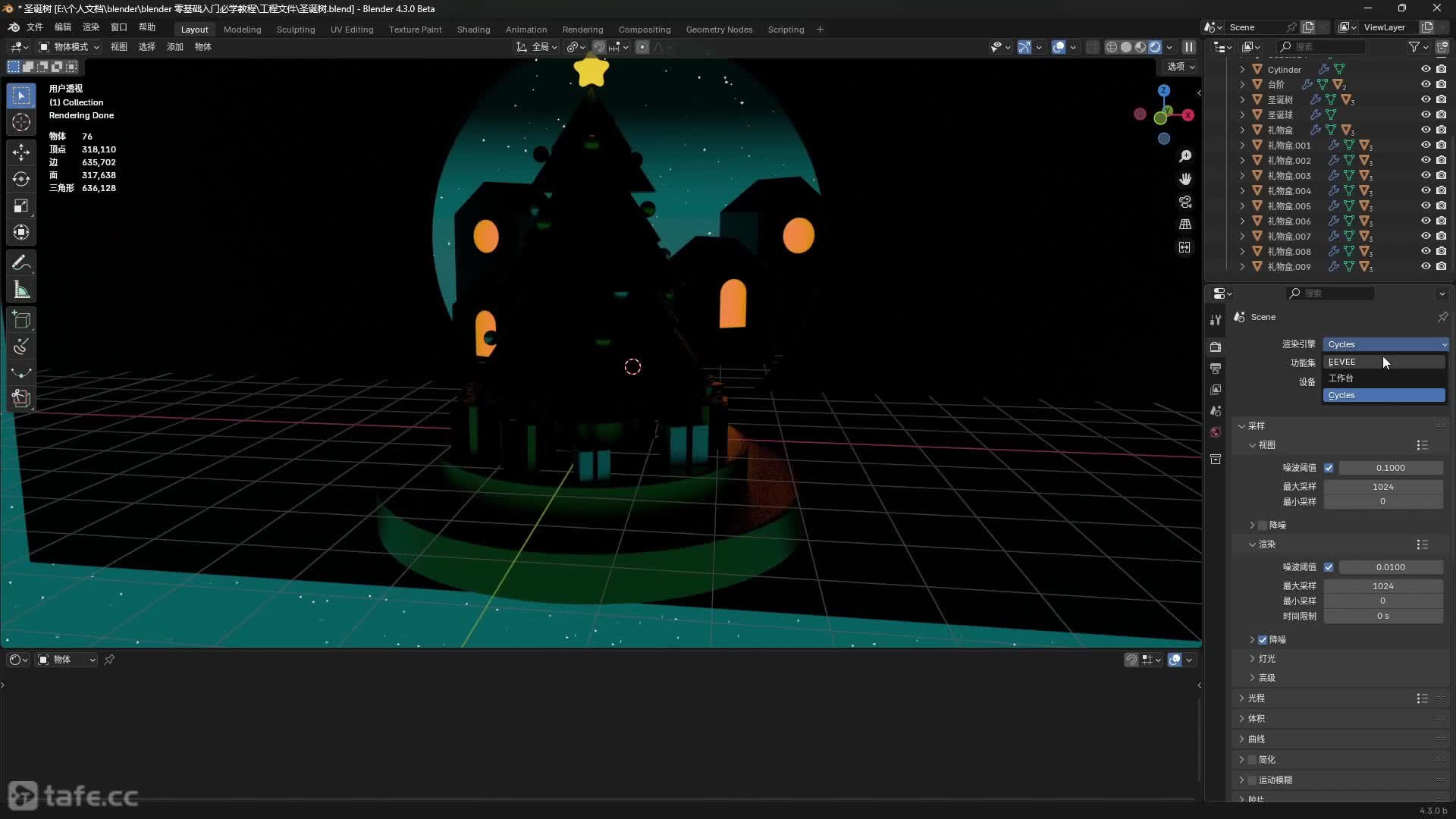Select the Scale tool
Image resolution: width=1456 pixels, height=819 pixels.
coord(21,206)
